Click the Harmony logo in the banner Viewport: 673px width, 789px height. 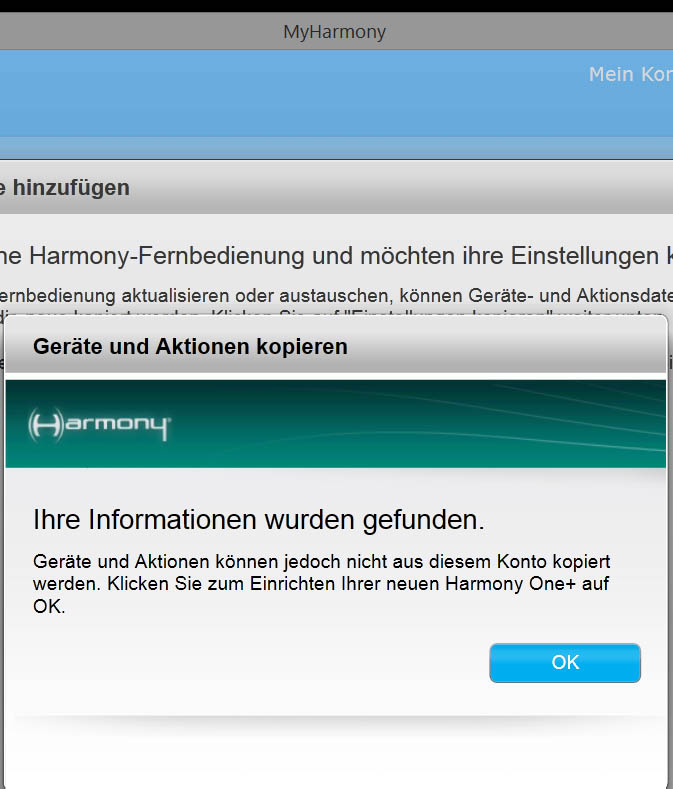coord(100,425)
